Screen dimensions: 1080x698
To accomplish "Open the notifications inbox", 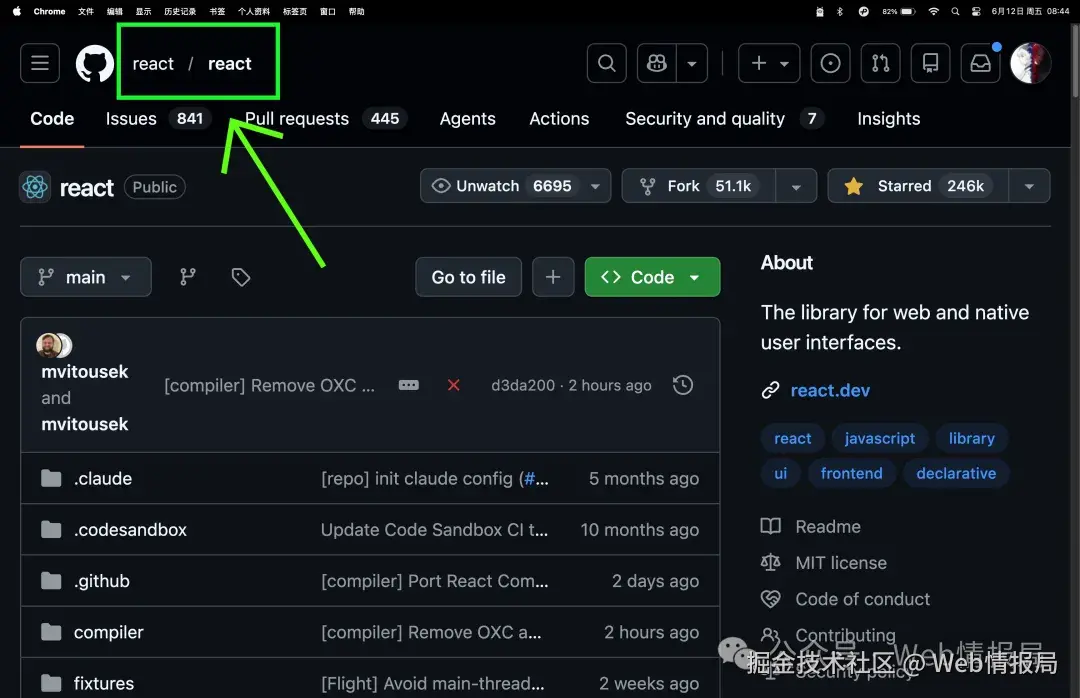I will coord(981,63).
